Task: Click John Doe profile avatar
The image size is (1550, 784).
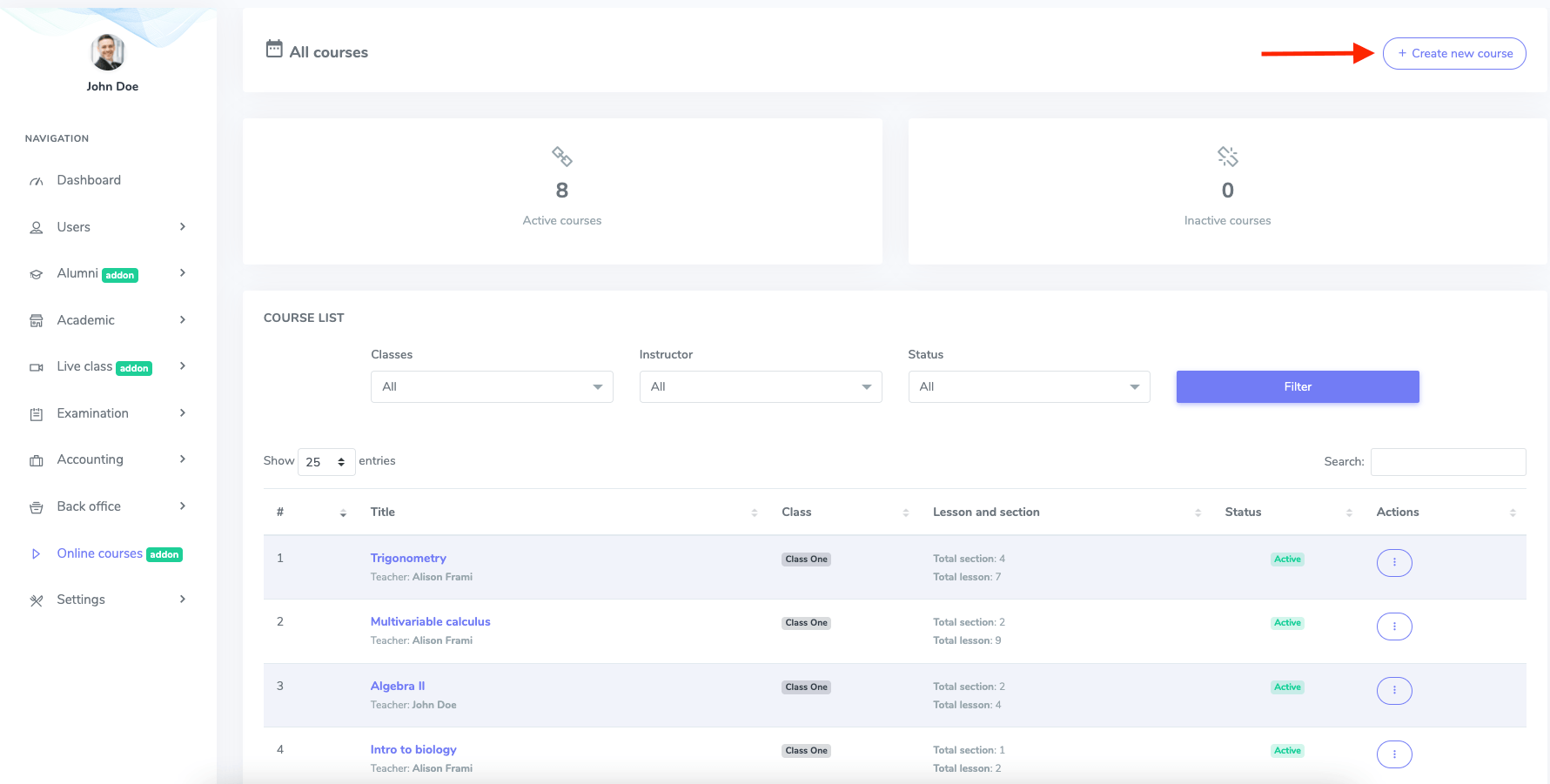Action: pos(108,53)
